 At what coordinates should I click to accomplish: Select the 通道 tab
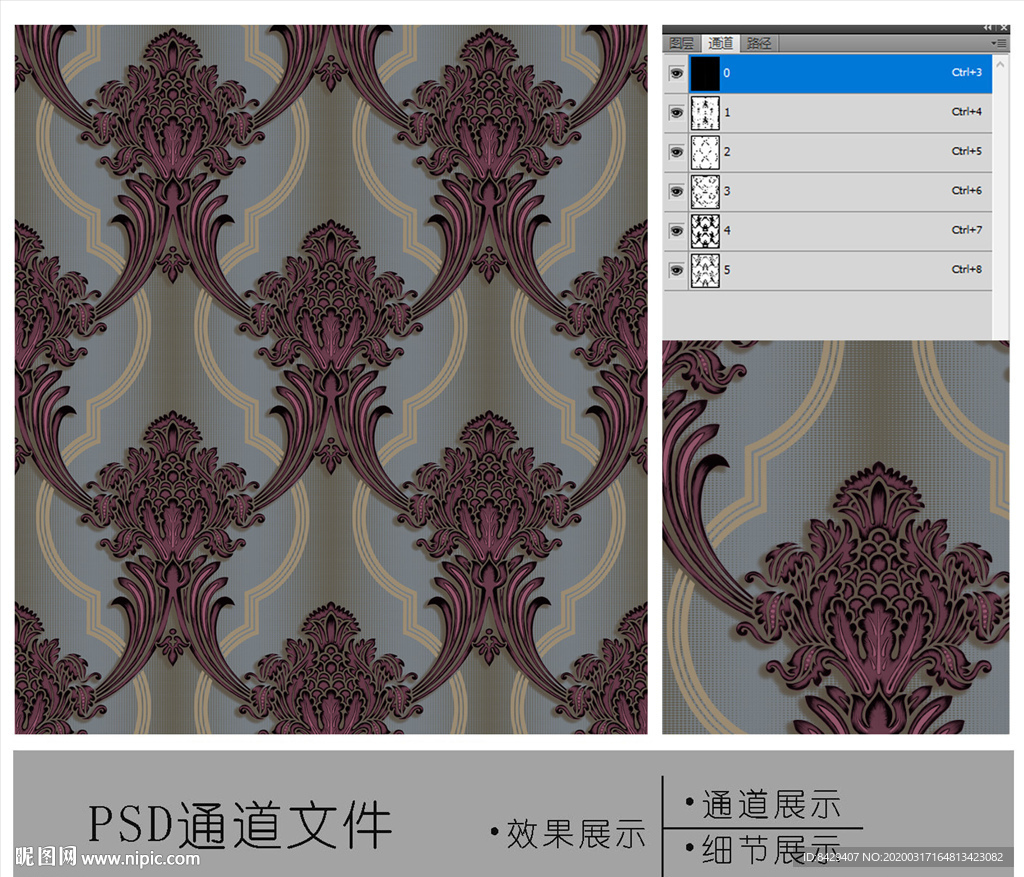pyautogui.click(x=720, y=43)
